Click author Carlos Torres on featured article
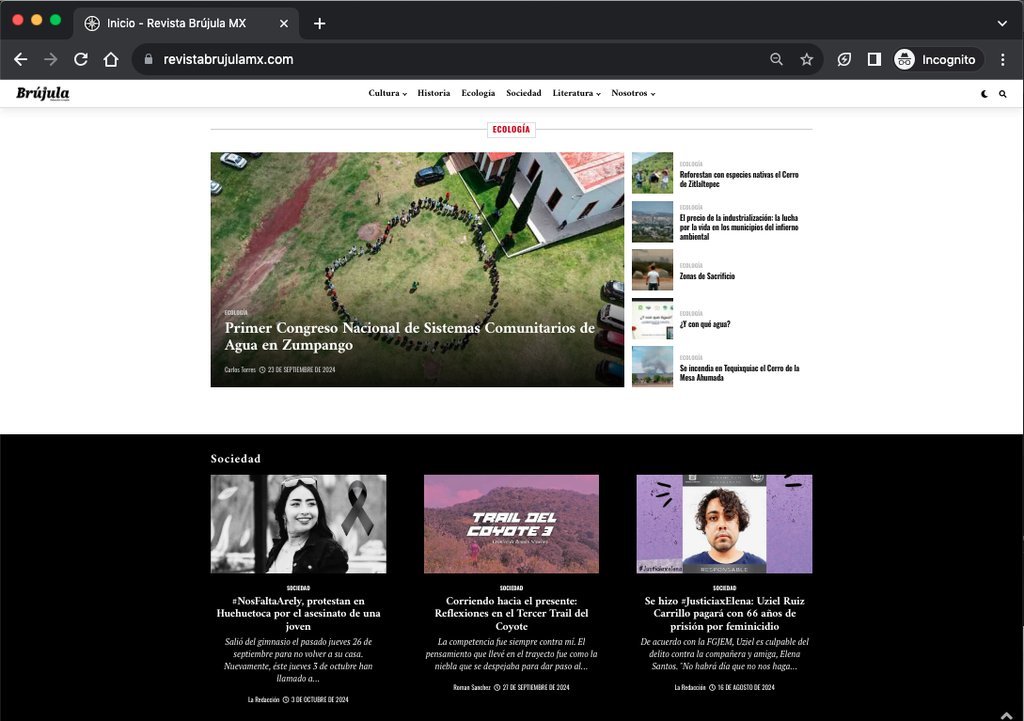This screenshot has width=1024, height=721. coord(240,370)
